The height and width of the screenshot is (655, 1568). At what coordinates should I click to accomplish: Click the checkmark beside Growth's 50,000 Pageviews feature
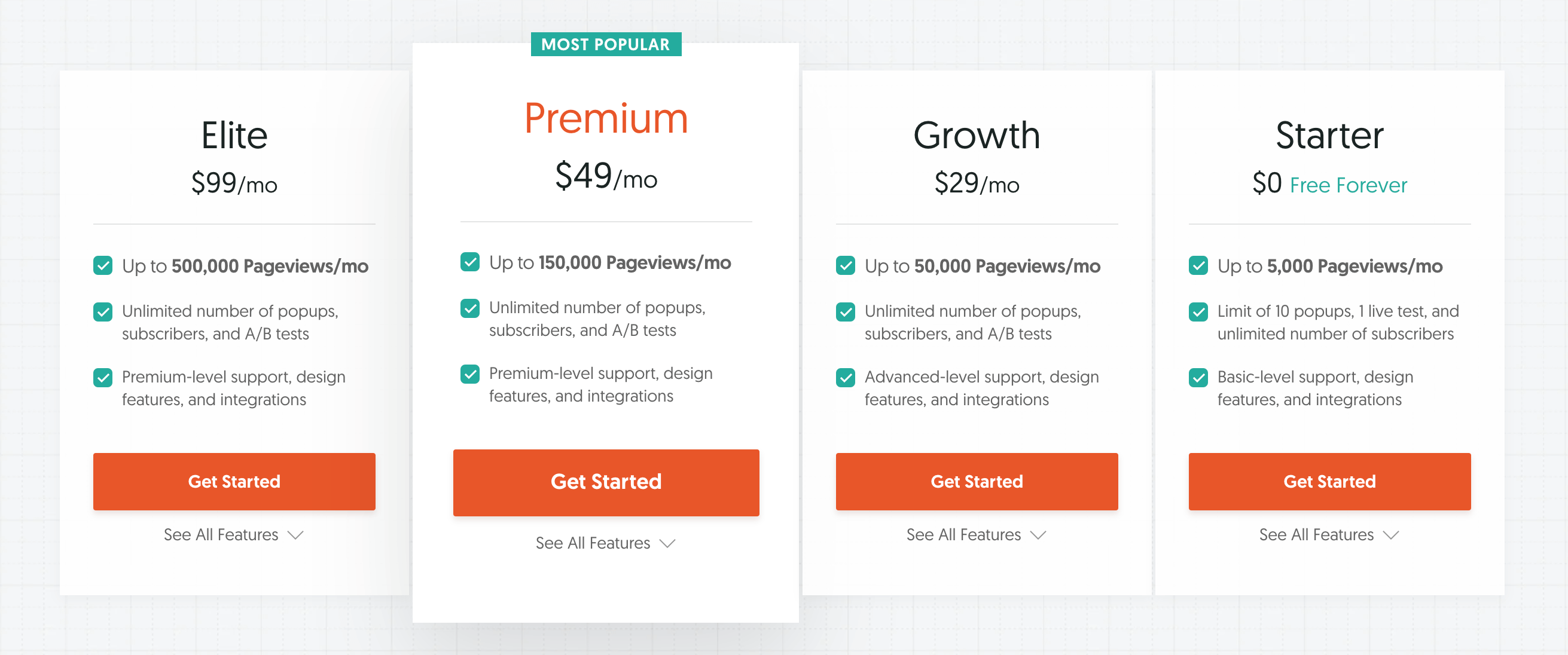pos(845,266)
